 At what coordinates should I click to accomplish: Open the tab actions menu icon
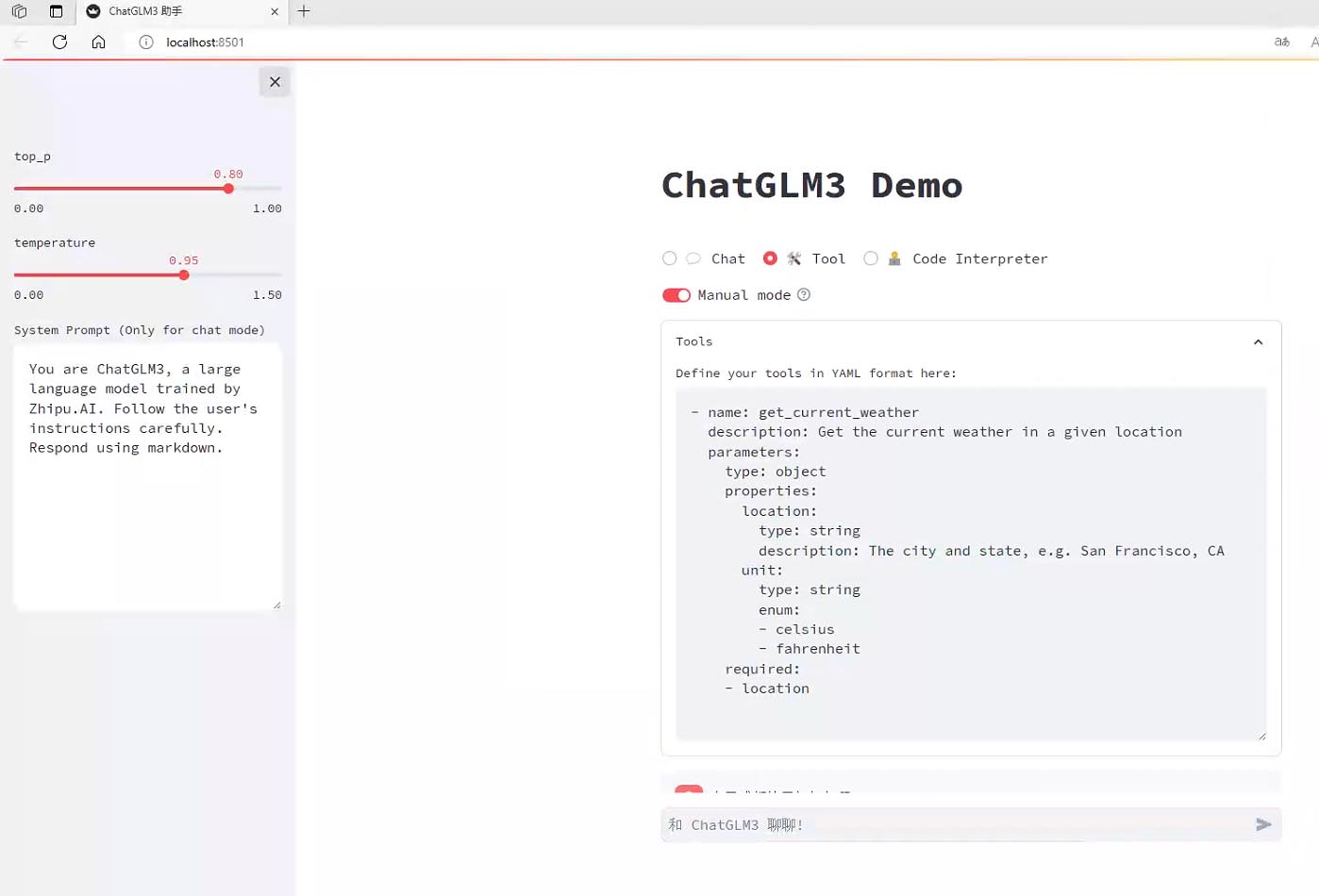click(x=56, y=11)
